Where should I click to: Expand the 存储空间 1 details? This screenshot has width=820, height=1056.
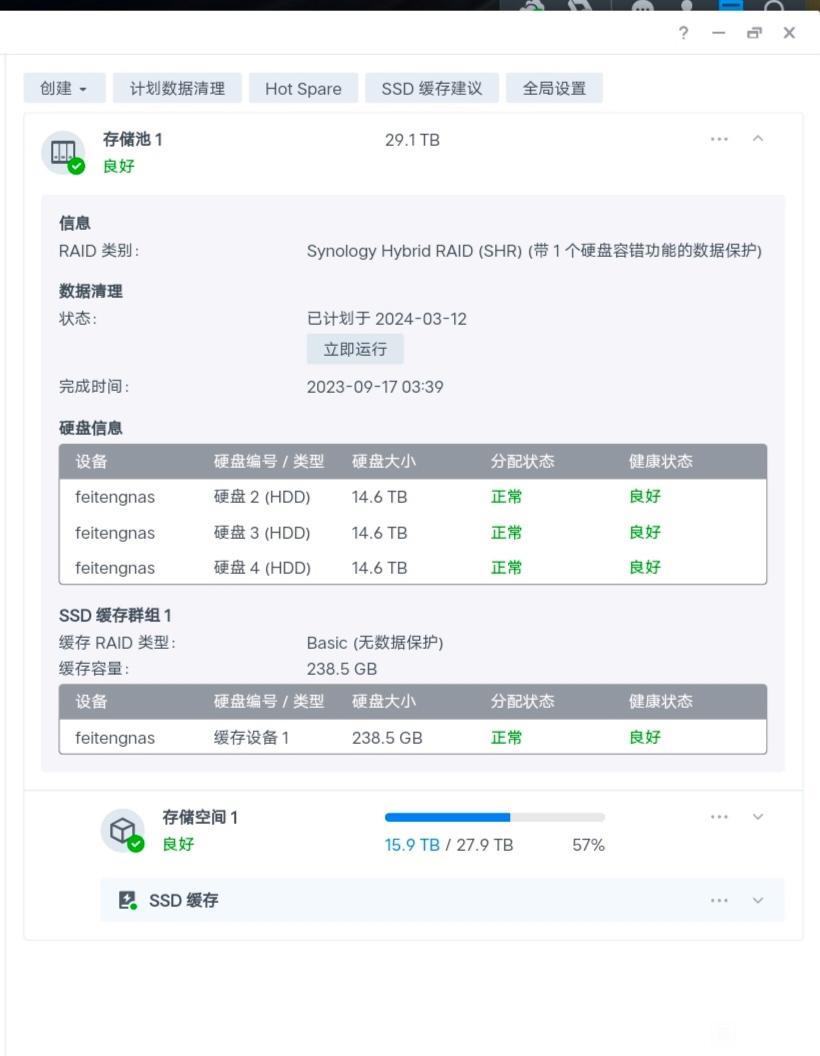click(758, 817)
